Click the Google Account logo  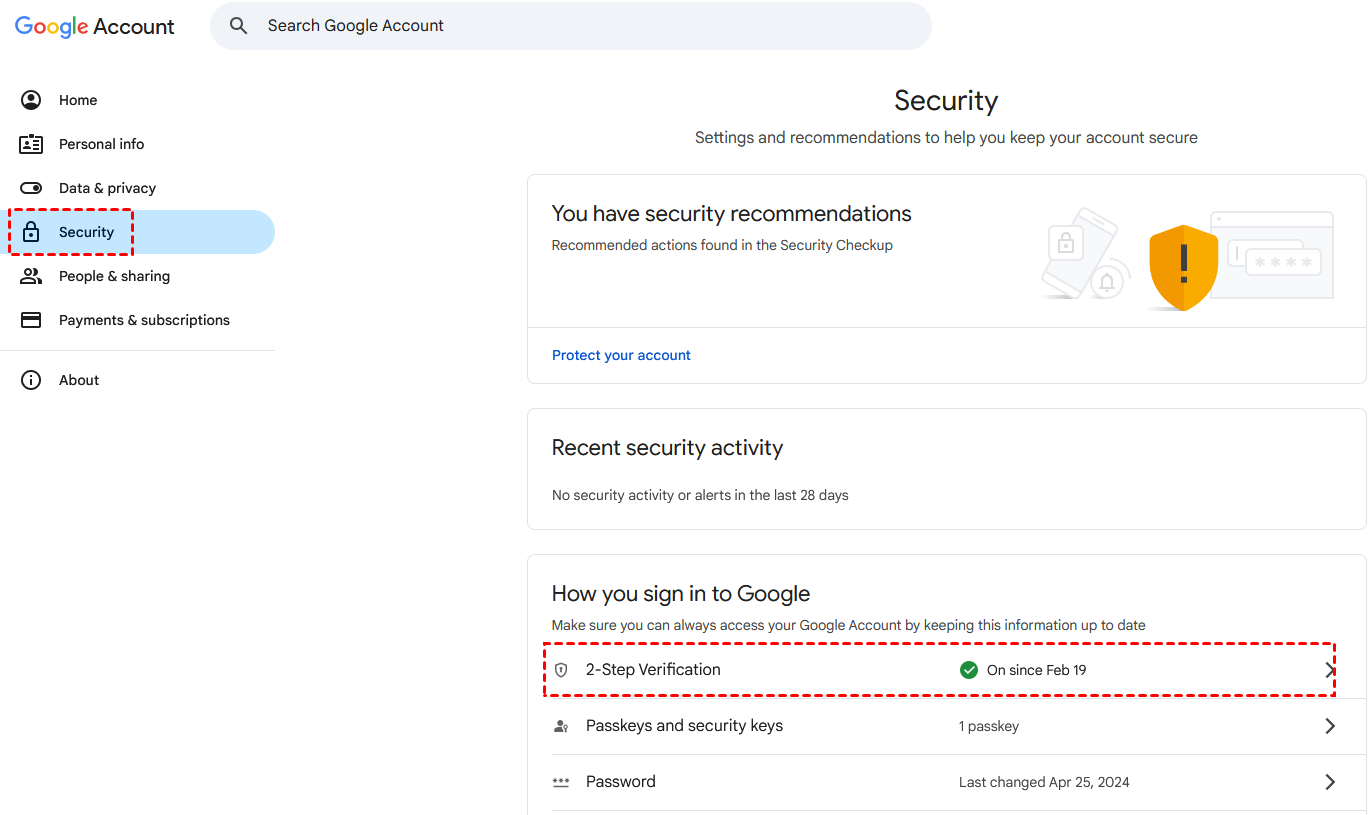95,27
